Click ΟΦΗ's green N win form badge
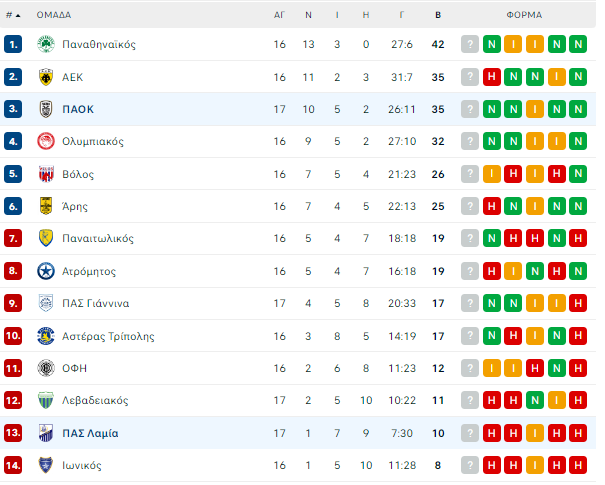This screenshot has height=485, width=605. 556,368
